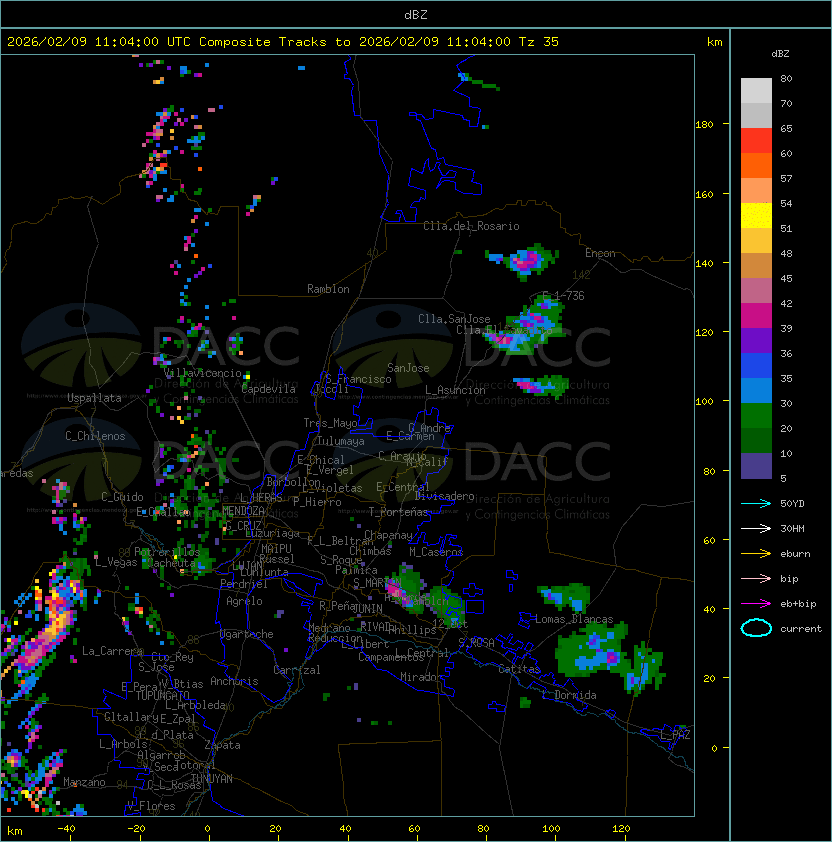The image size is (832, 842).
Task: Click the magenta eb+bip arrow symbol
Action: click(756, 604)
